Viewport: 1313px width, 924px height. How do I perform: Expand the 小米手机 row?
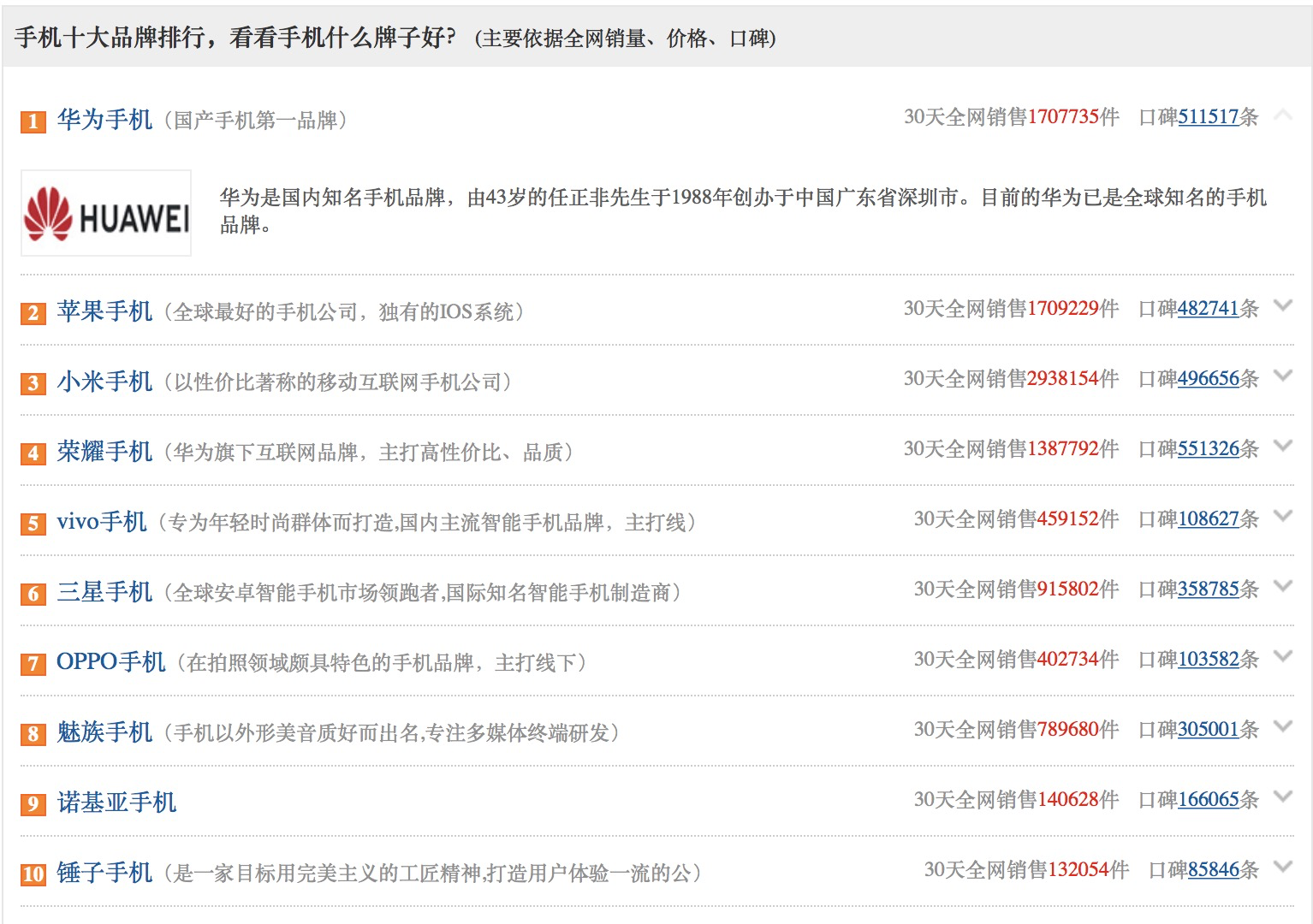[x=1282, y=376]
